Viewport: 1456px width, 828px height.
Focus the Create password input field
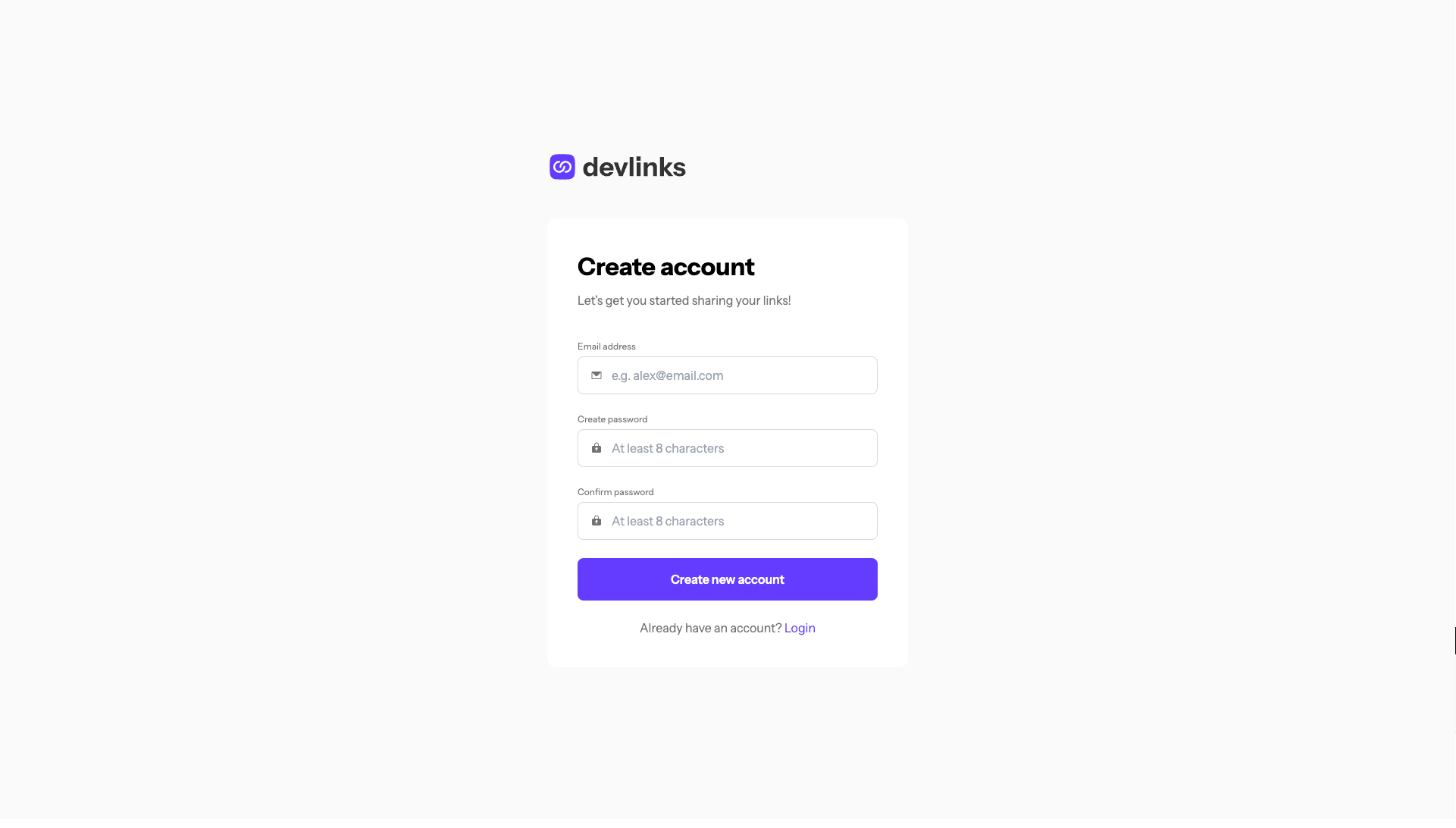click(x=728, y=448)
